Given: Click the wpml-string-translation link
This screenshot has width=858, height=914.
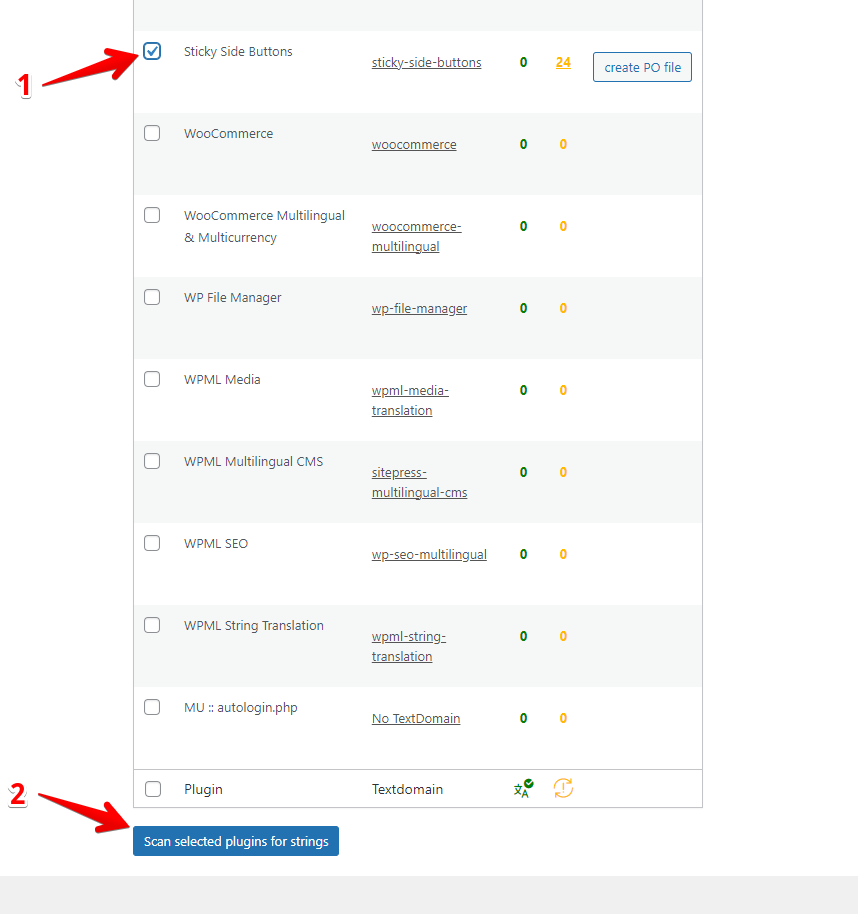Looking at the screenshot, I should click(x=409, y=646).
